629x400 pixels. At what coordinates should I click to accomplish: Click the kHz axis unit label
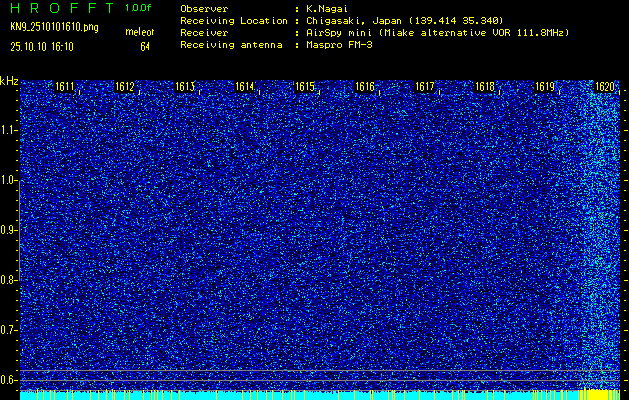(x=9, y=80)
